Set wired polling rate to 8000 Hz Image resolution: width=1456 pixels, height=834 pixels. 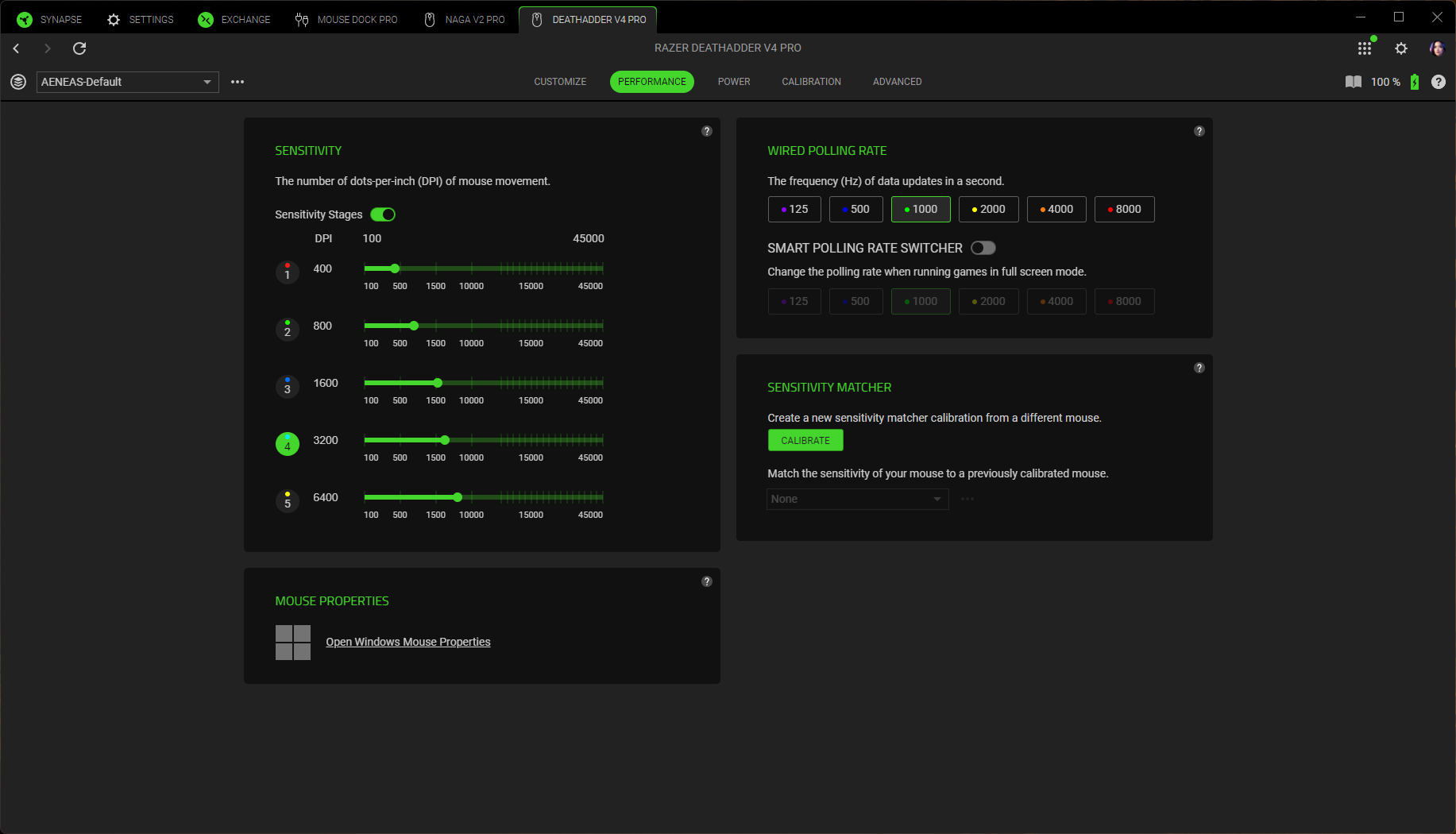(x=1125, y=209)
